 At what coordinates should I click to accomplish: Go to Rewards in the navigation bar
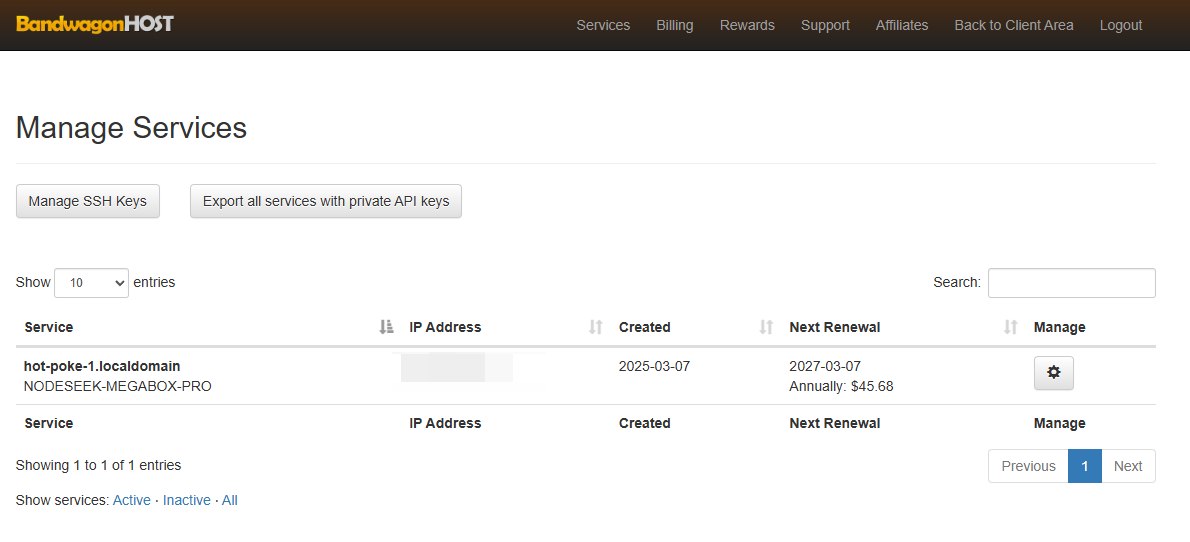pyautogui.click(x=747, y=25)
